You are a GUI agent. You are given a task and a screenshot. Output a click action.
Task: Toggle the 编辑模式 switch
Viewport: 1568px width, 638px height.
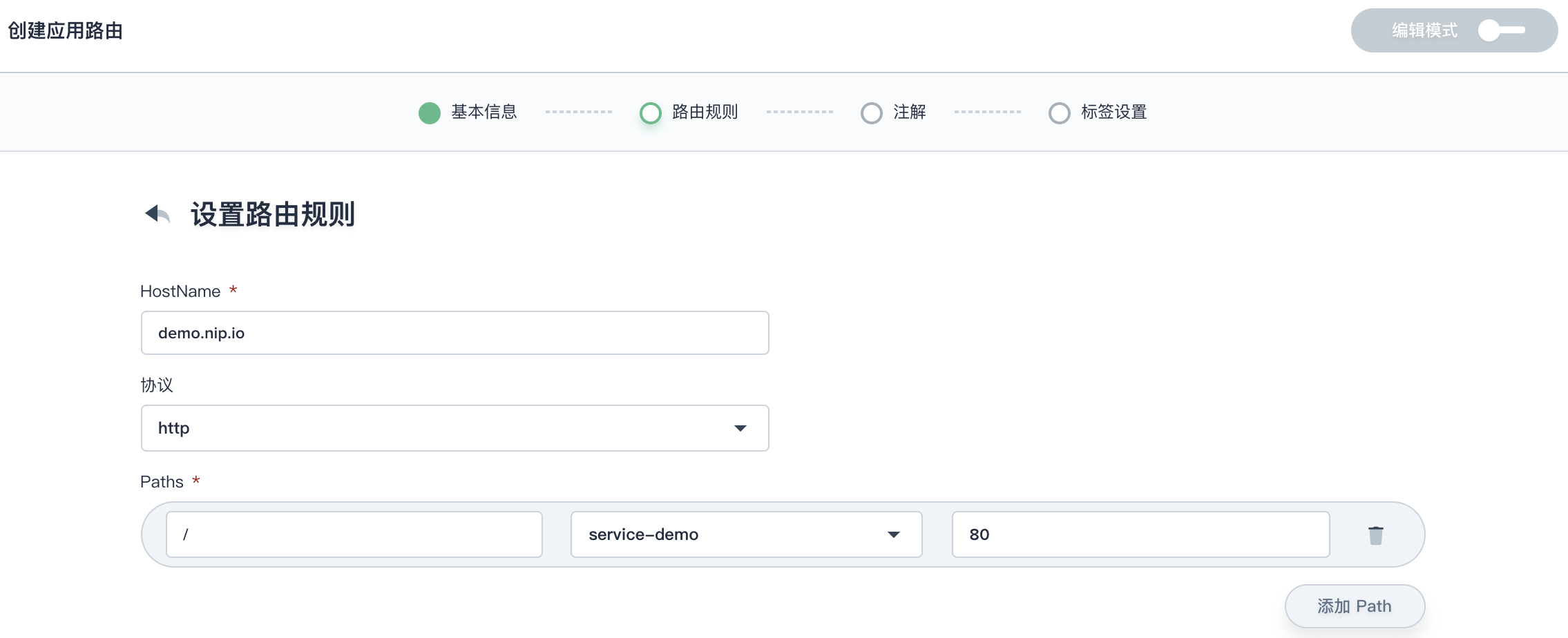pos(1501,30)
